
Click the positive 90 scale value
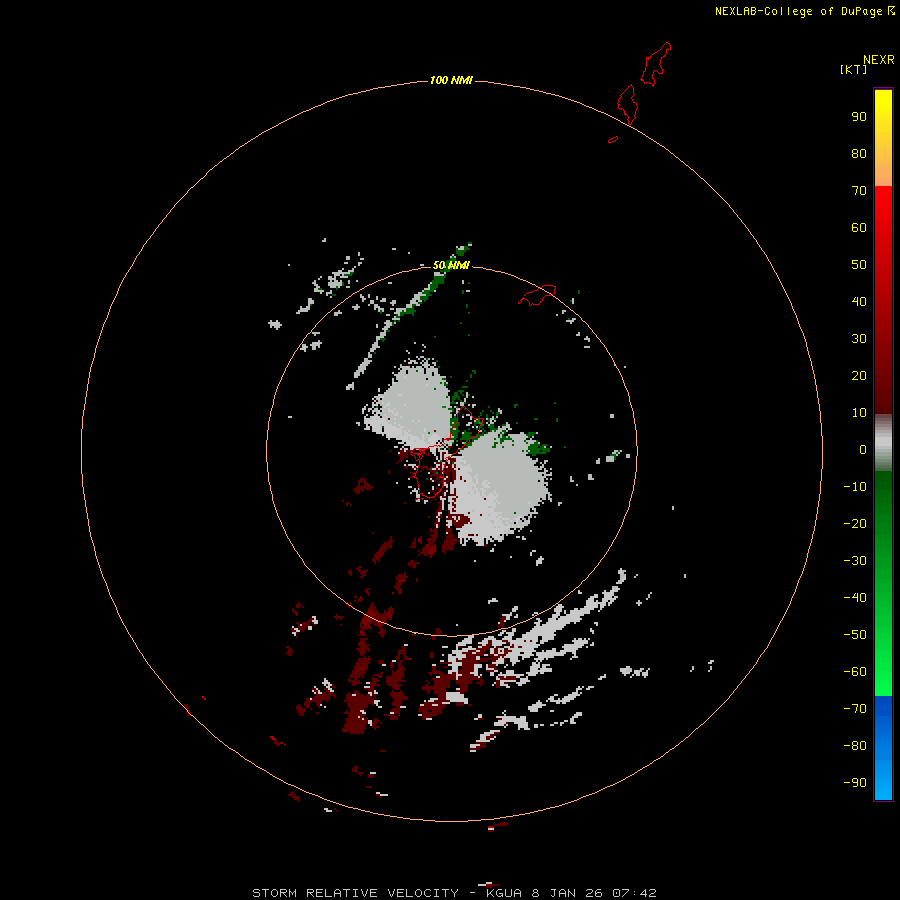tap(859, 117)
